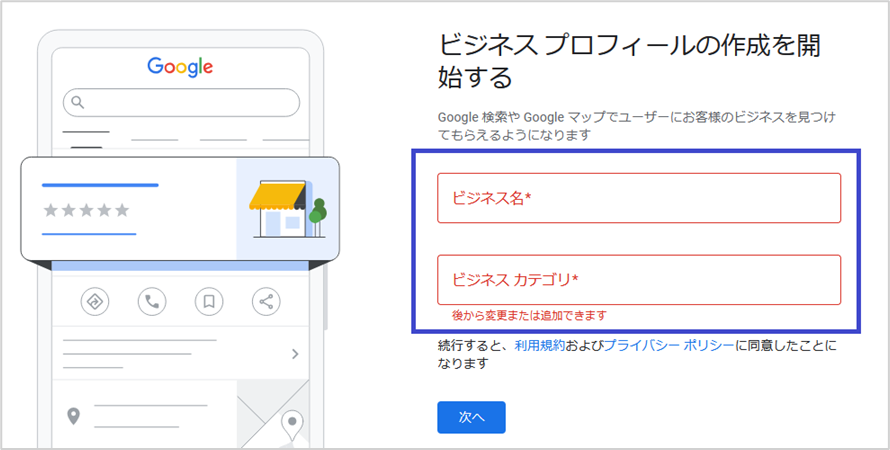Click the ビジネス プロフィールの作成を開始する heading
Image resolution: width=890 pixels, height=450 pixels.
[x=629, y=61]
